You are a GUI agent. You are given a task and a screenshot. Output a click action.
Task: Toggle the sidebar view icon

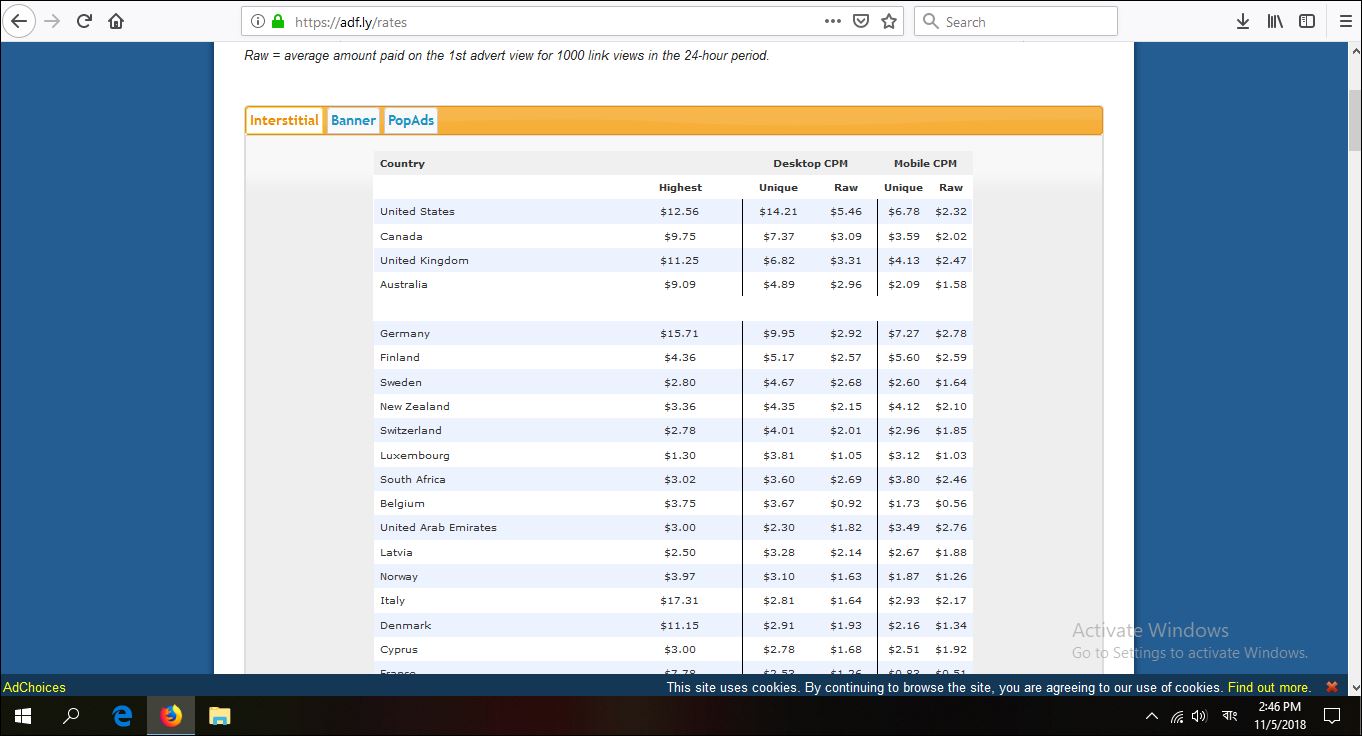point(1305,20)
